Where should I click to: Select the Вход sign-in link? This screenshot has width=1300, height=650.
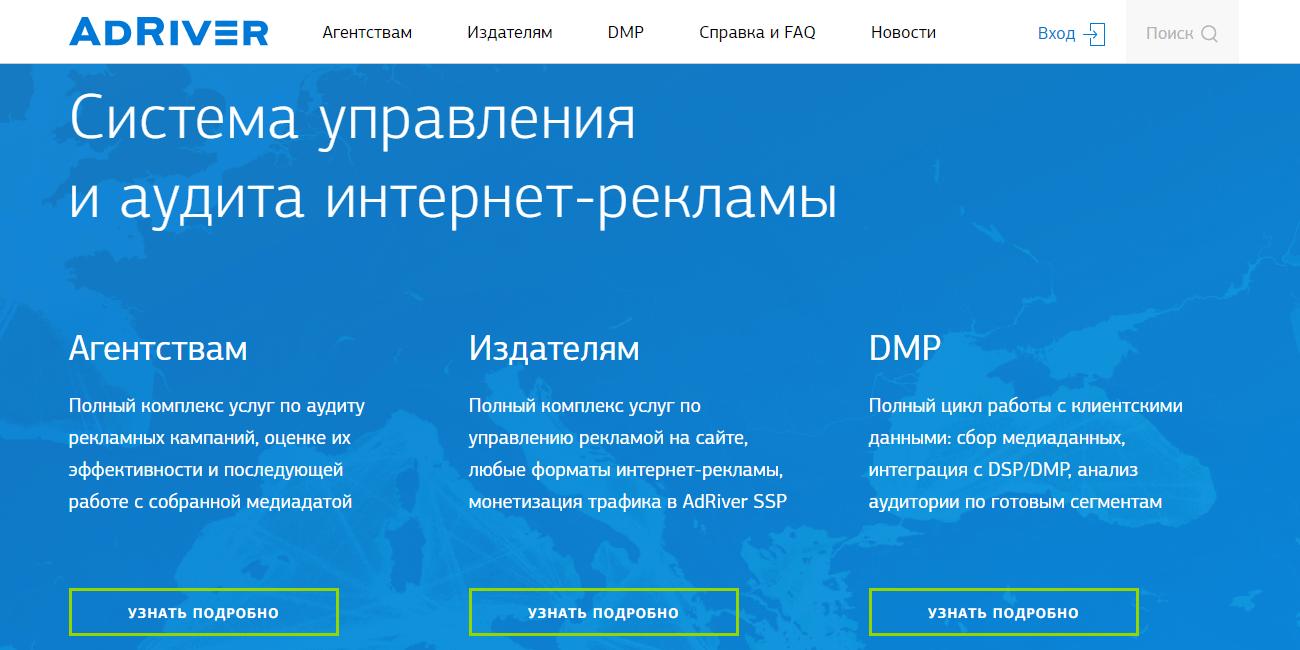click(x=1058, y=33)
